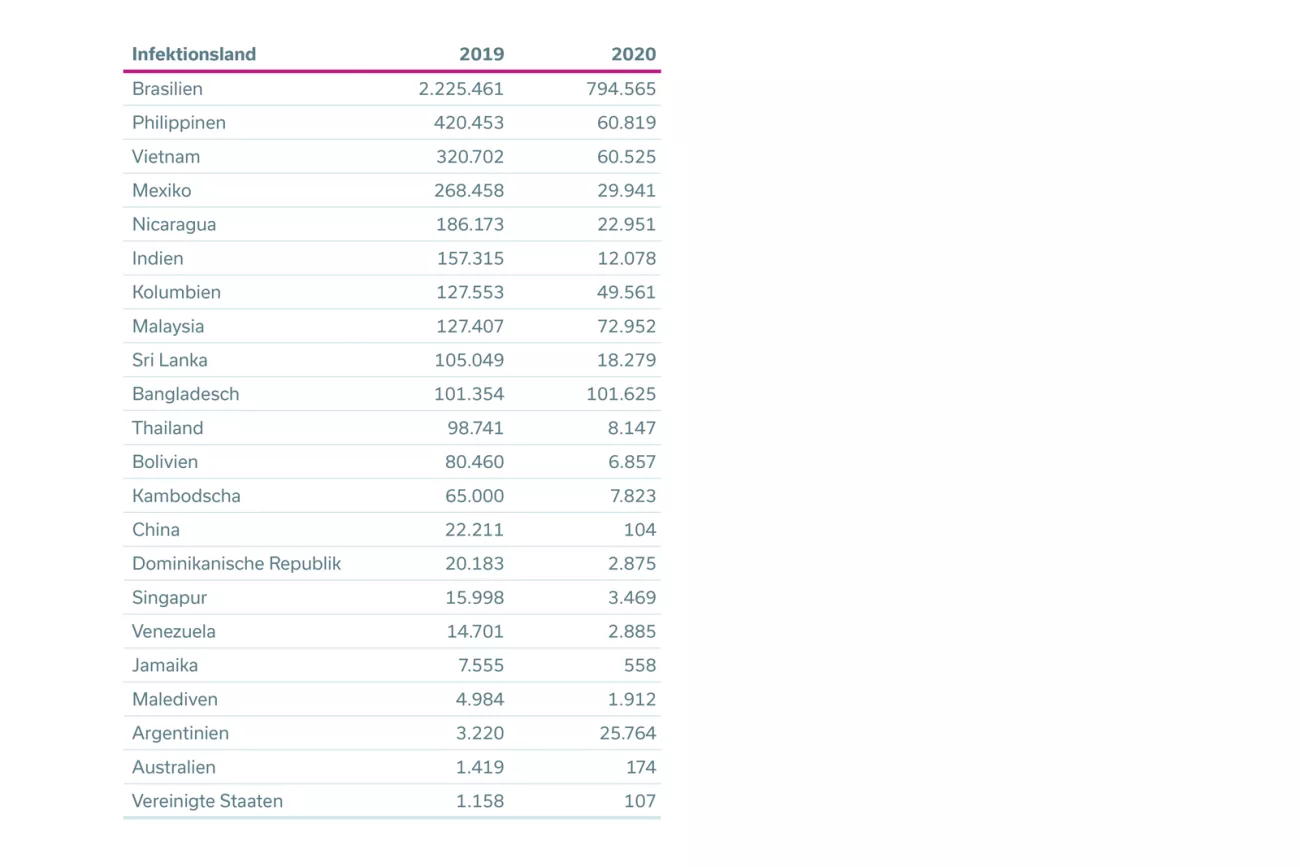Click Thailand 2020 value 8.147

[633, 428]
